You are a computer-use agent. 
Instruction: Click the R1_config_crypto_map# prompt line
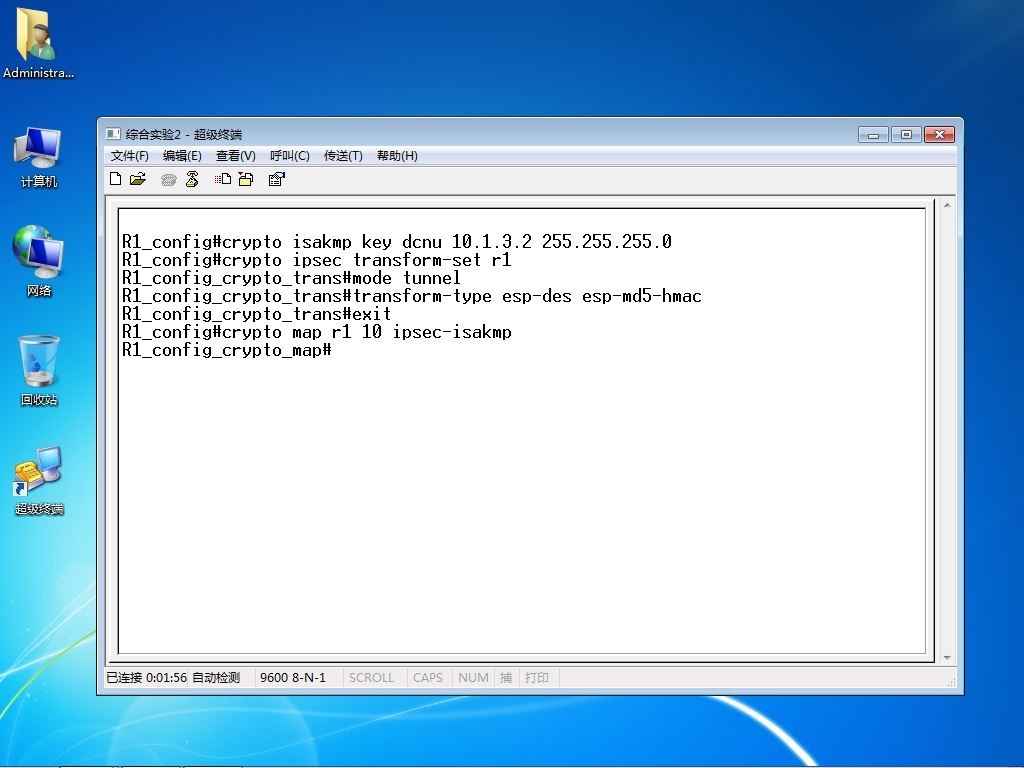click(227, 350)
